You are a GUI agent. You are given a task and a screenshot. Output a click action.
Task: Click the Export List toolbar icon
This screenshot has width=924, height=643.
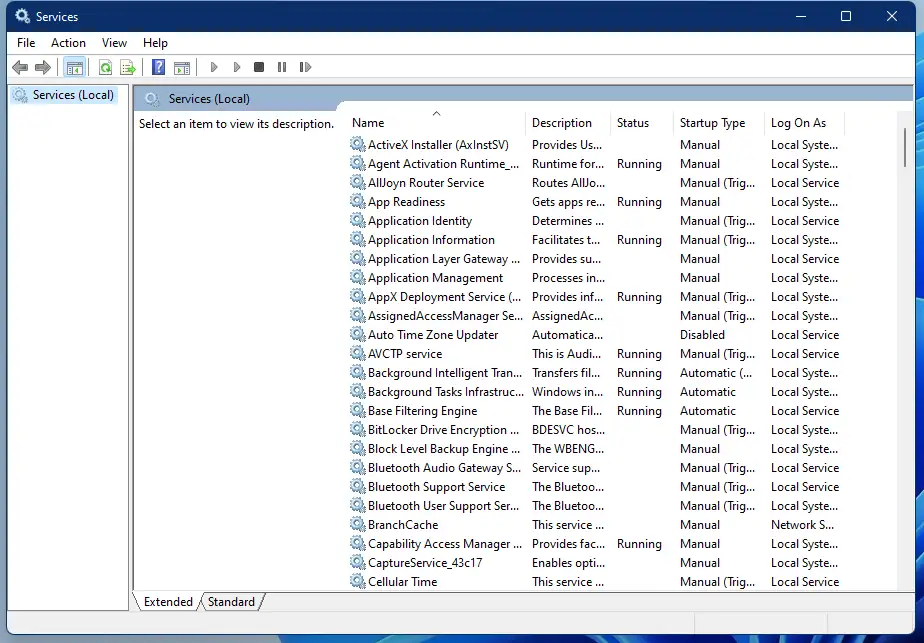click(128, 67)
